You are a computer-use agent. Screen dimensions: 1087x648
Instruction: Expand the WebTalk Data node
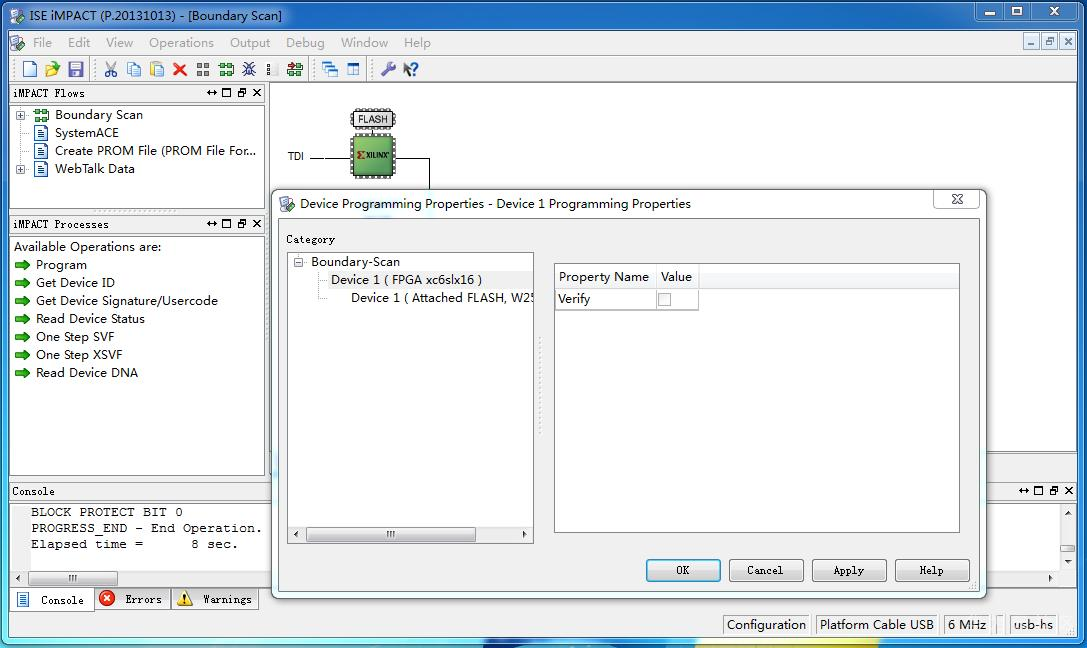[21, 169]
